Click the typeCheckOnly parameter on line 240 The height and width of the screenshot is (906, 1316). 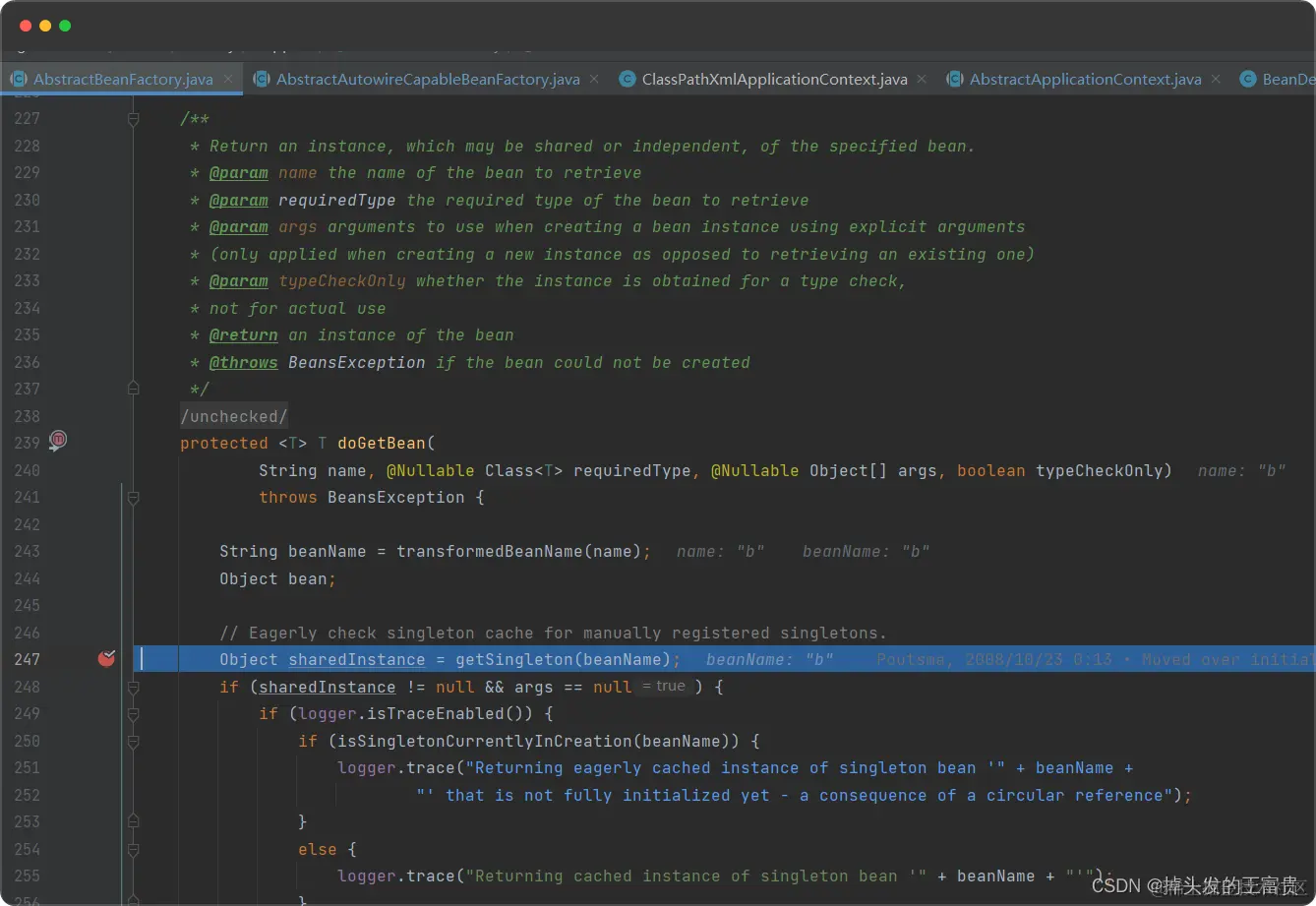[x=1100, y=471]
